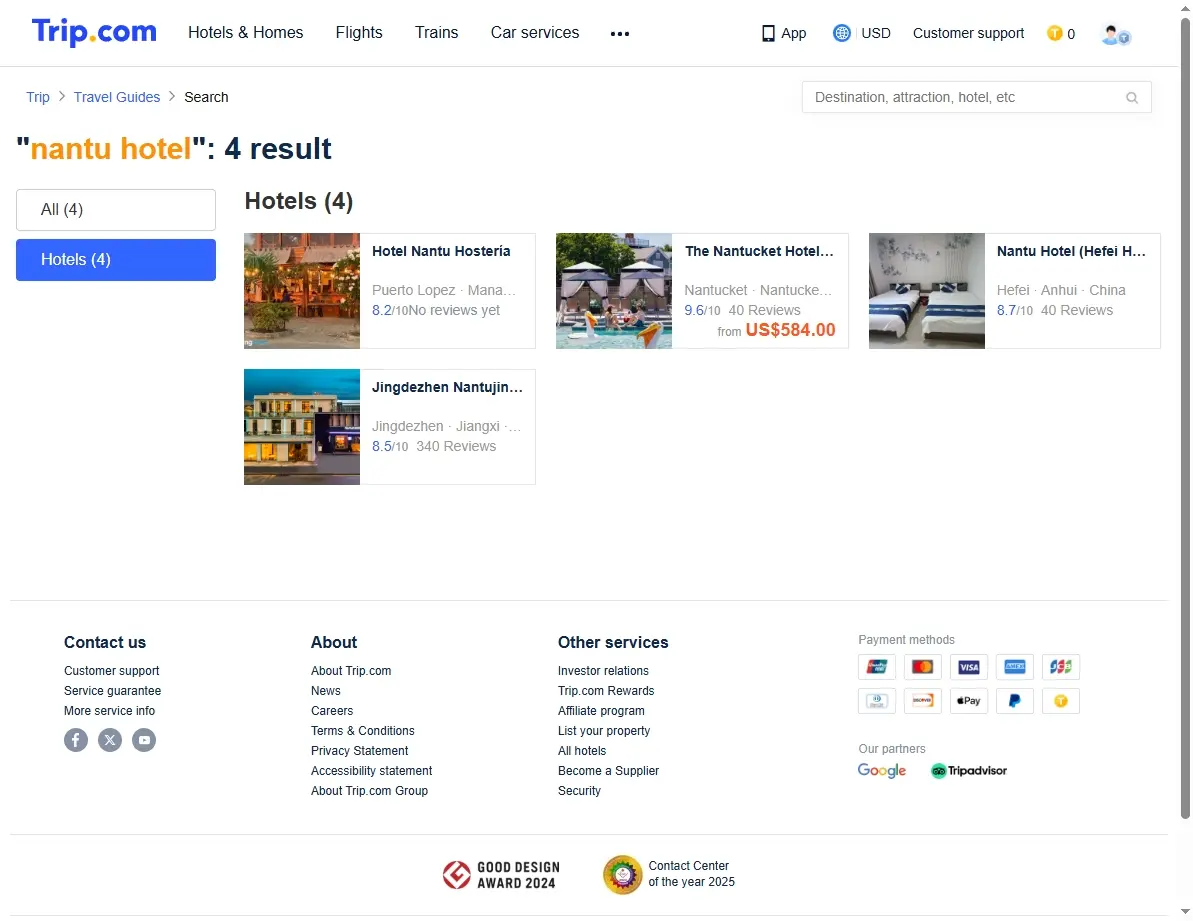This screenshot has height=921, width=1193.
Task: Open Jingdezhen Nantujin hotel thumbnail
Action: tap(302, 427)
